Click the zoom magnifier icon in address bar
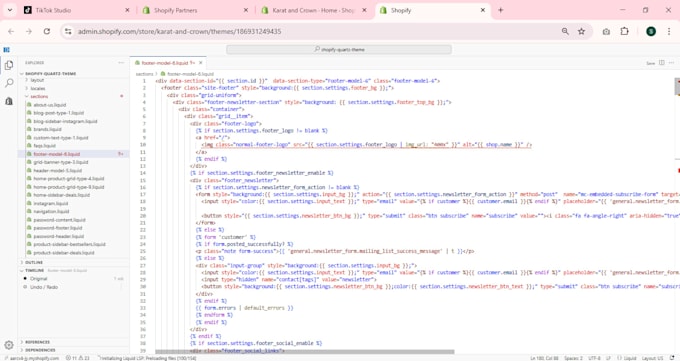 click(x=565, y=31)
